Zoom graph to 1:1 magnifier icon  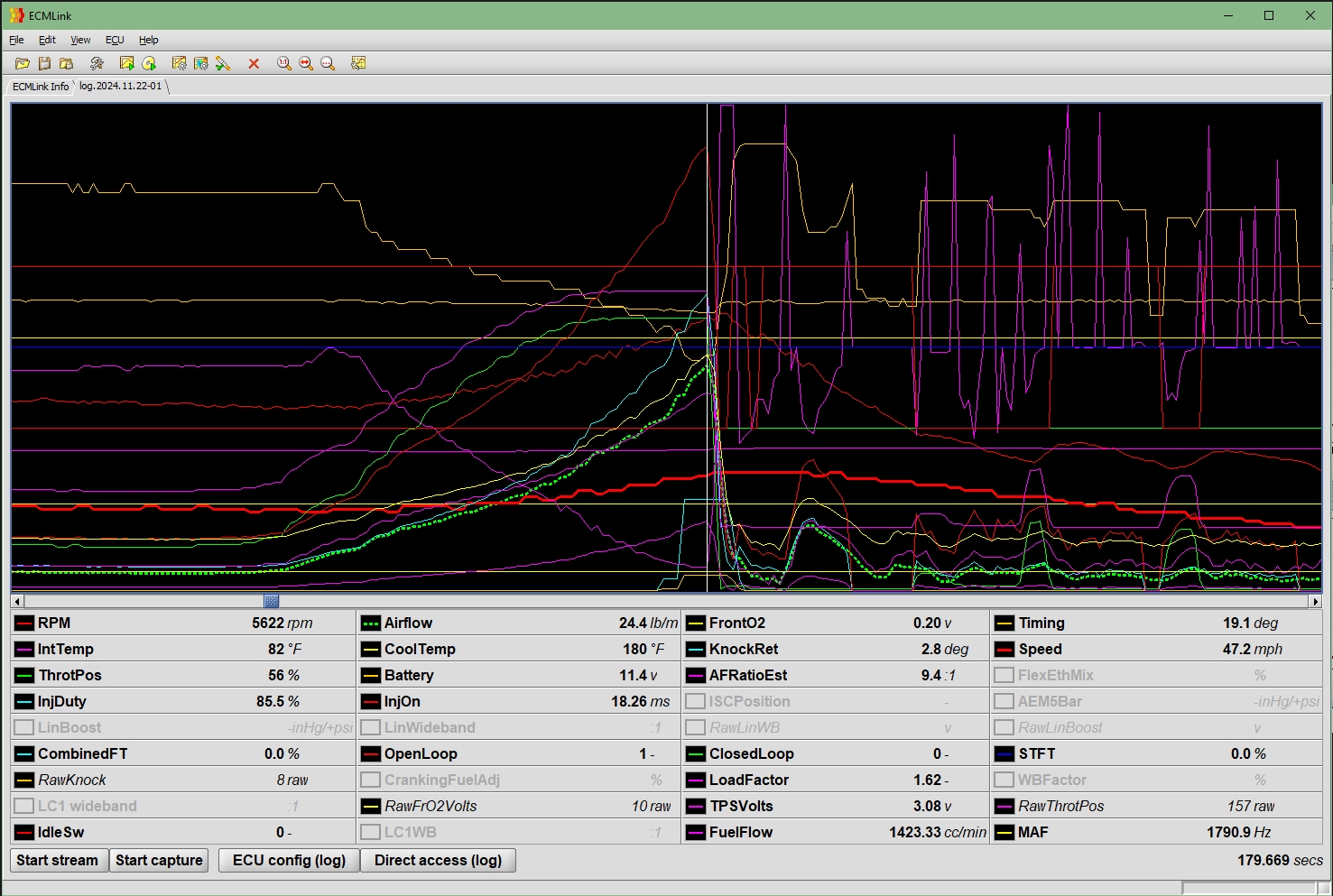point(284,63)
